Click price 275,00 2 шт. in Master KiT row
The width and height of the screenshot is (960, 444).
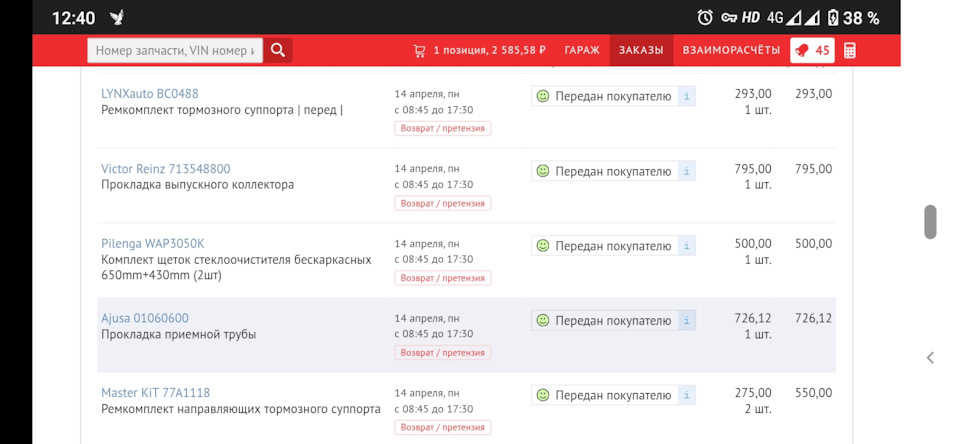753,401
